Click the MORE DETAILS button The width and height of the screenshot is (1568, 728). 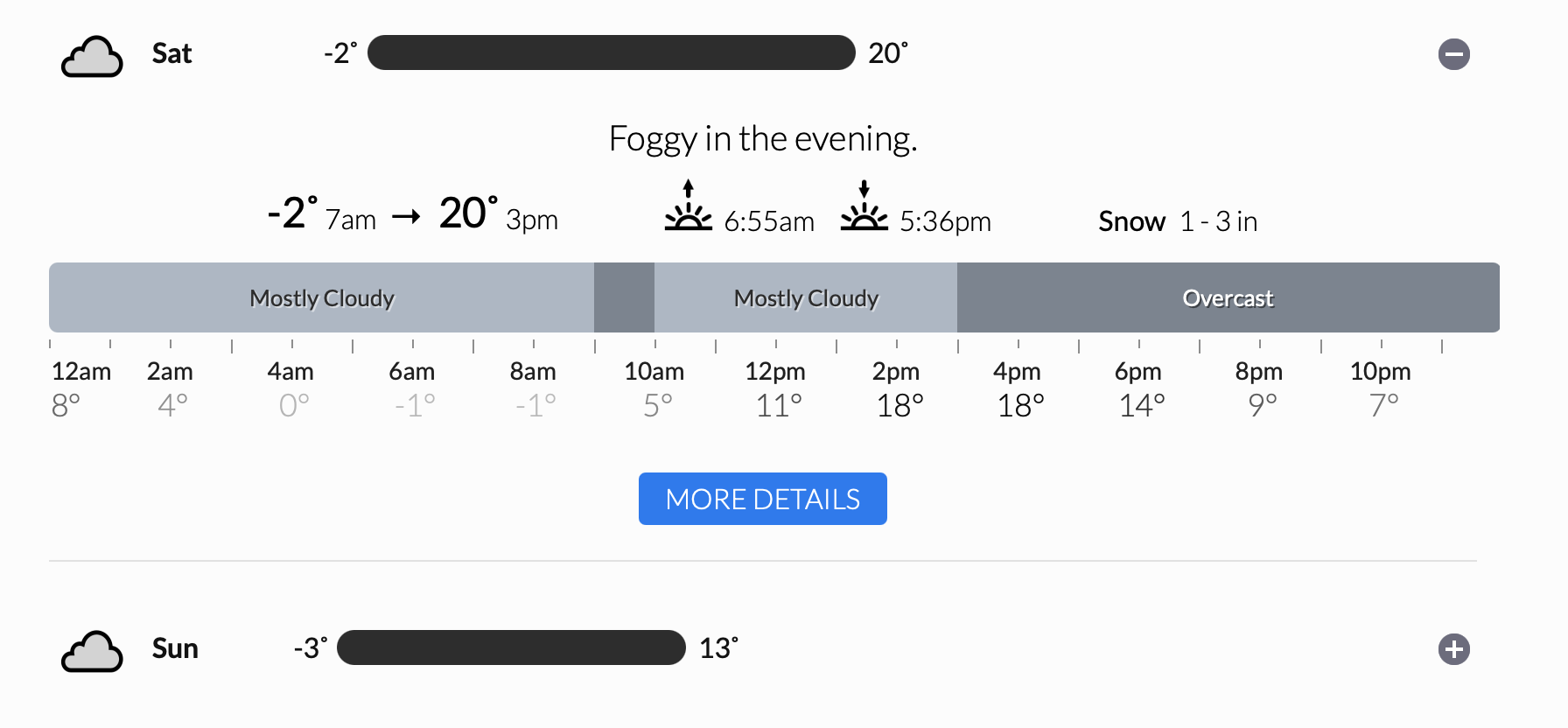coord(762,499)
